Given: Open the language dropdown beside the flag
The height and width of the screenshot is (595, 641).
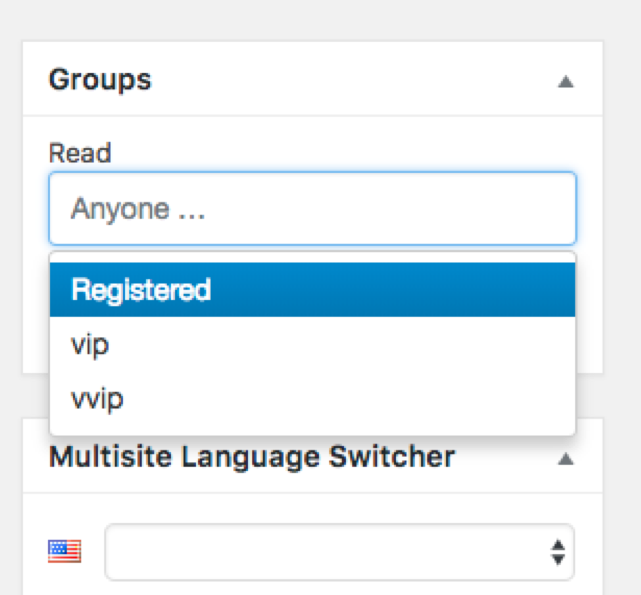Looking at the screenshot, I should click(339, 551).
